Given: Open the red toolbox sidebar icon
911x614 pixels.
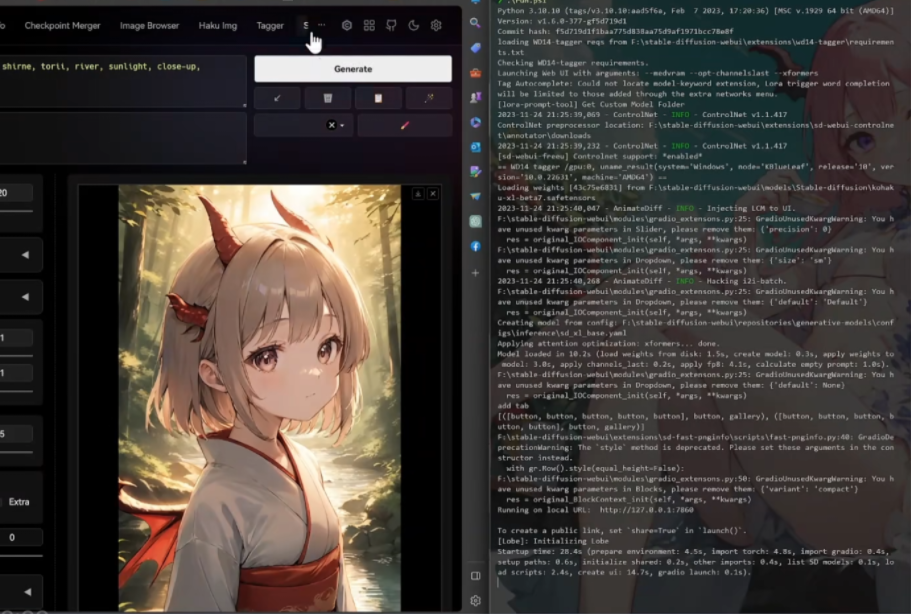Looking at the screenshot, I should coord(475,73).
